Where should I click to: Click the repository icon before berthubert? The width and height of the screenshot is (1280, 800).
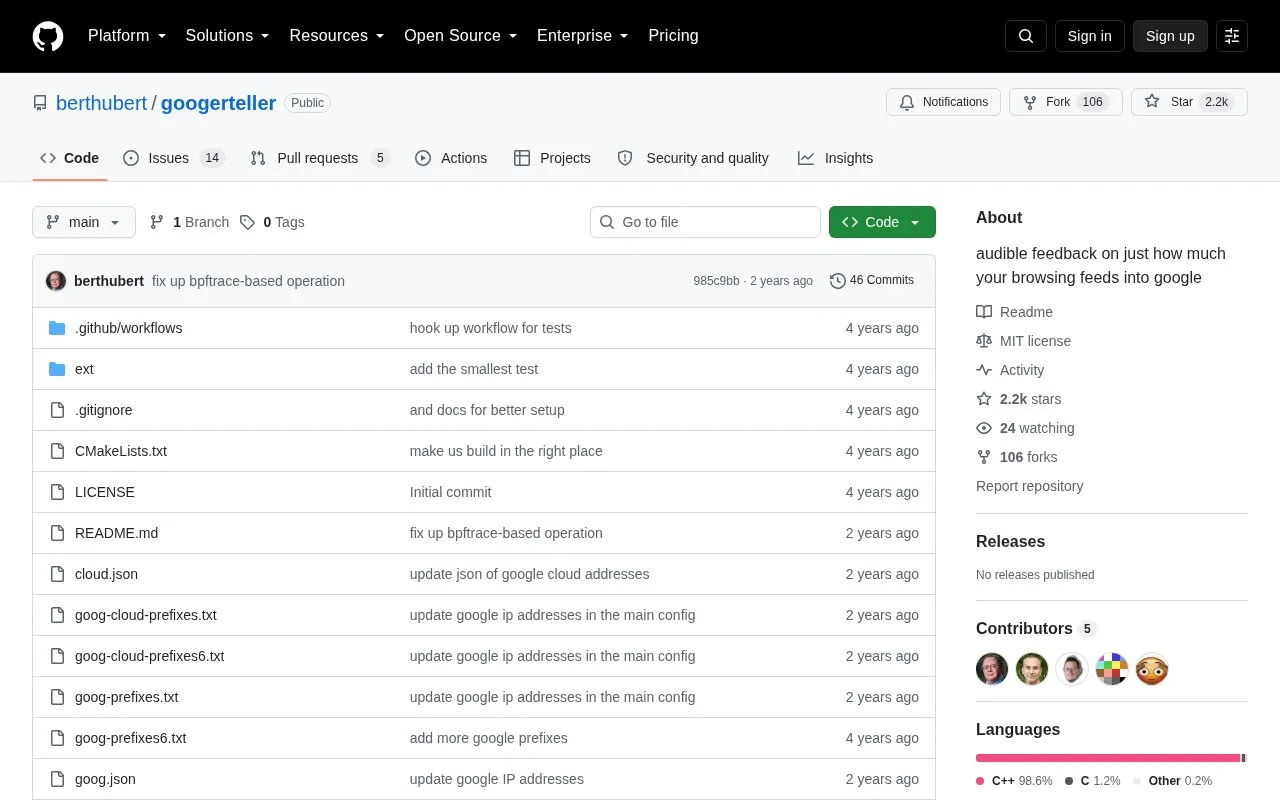pos(40,103)
